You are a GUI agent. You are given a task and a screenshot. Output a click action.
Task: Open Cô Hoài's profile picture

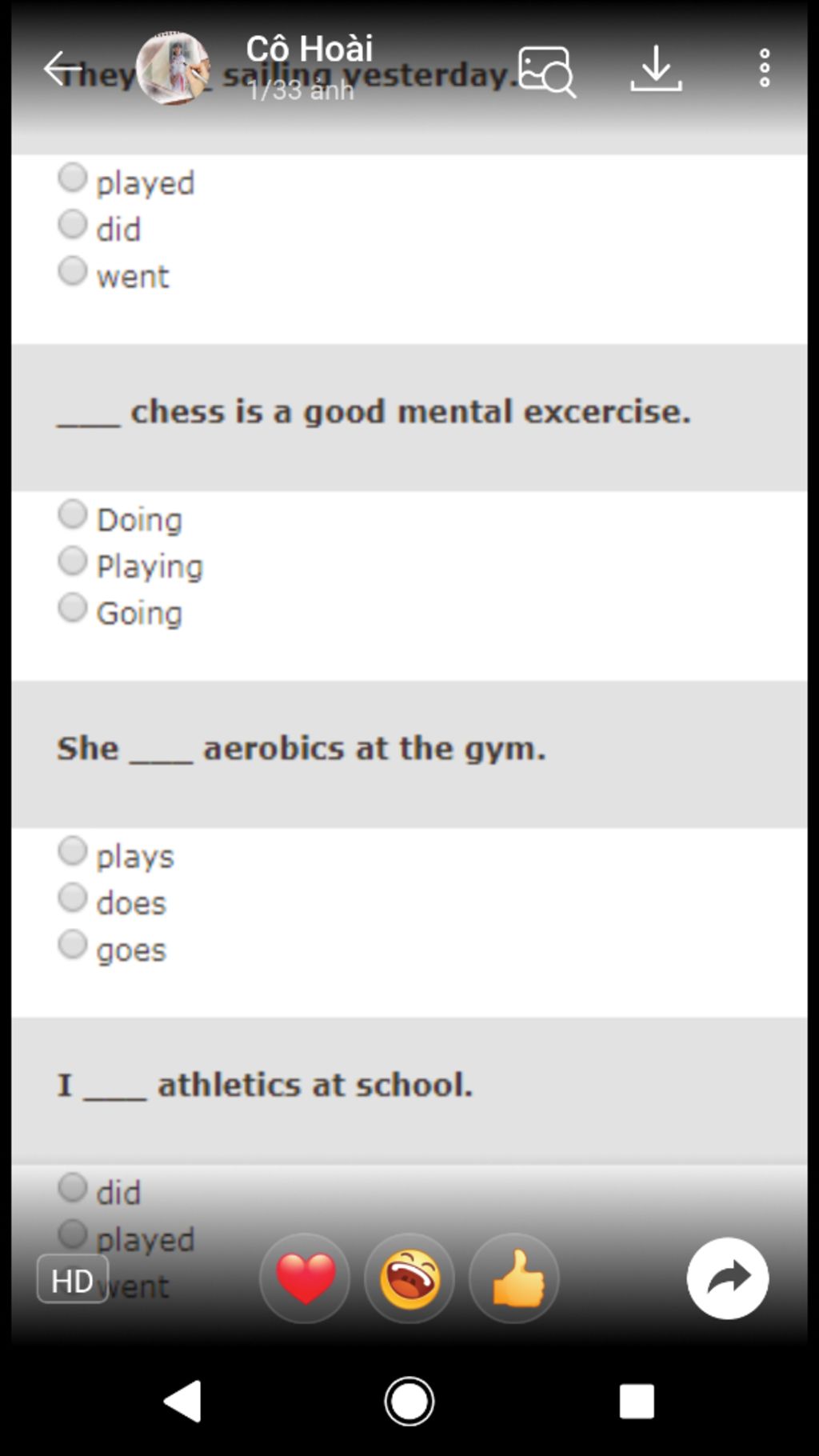(x=173, y=68)
